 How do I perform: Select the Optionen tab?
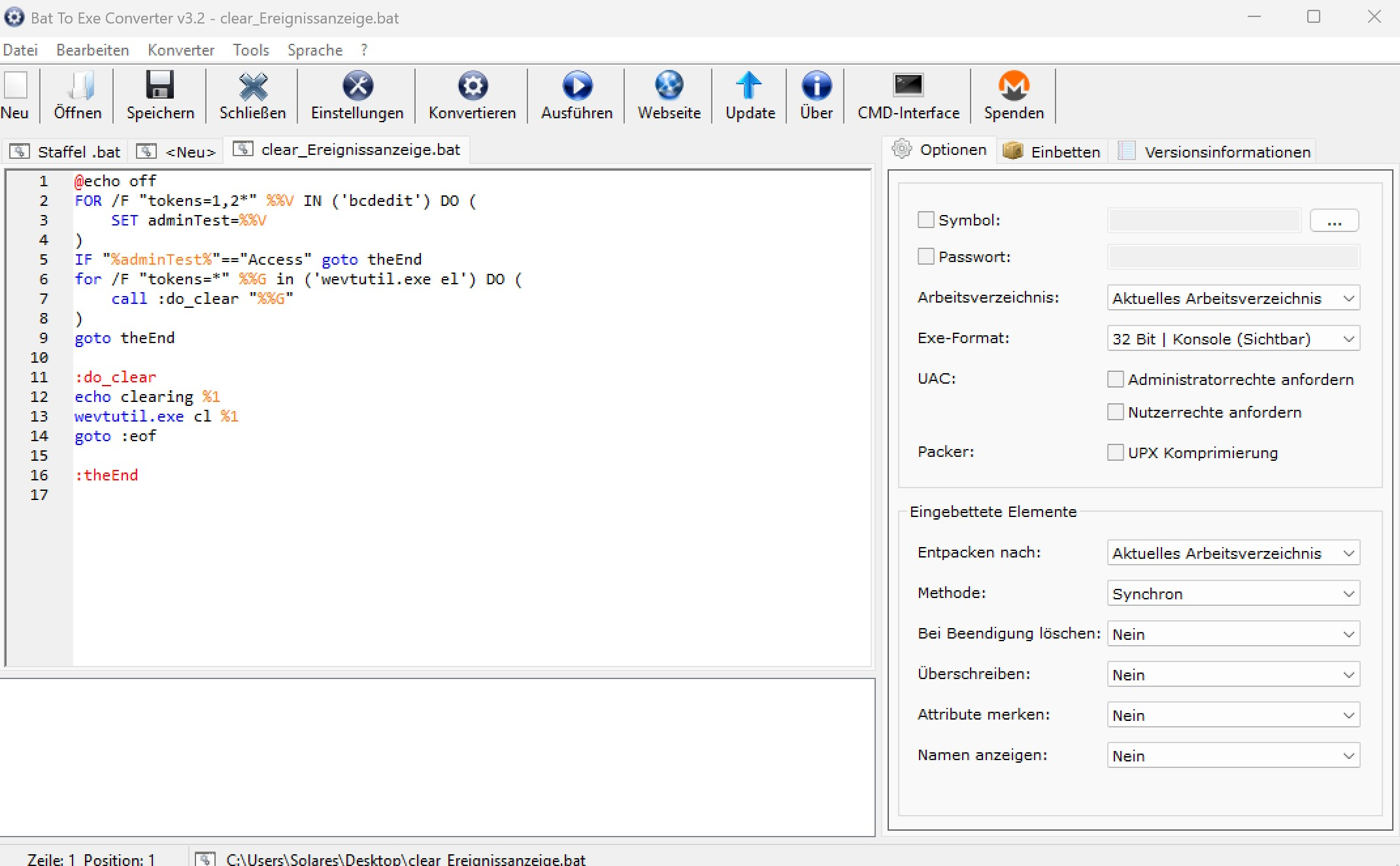tap(939, 149)
